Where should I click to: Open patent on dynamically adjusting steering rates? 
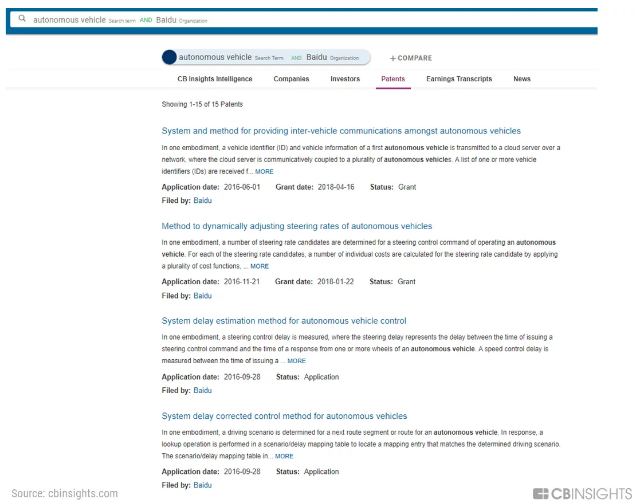pyautogui.click(x=297, y=226)
